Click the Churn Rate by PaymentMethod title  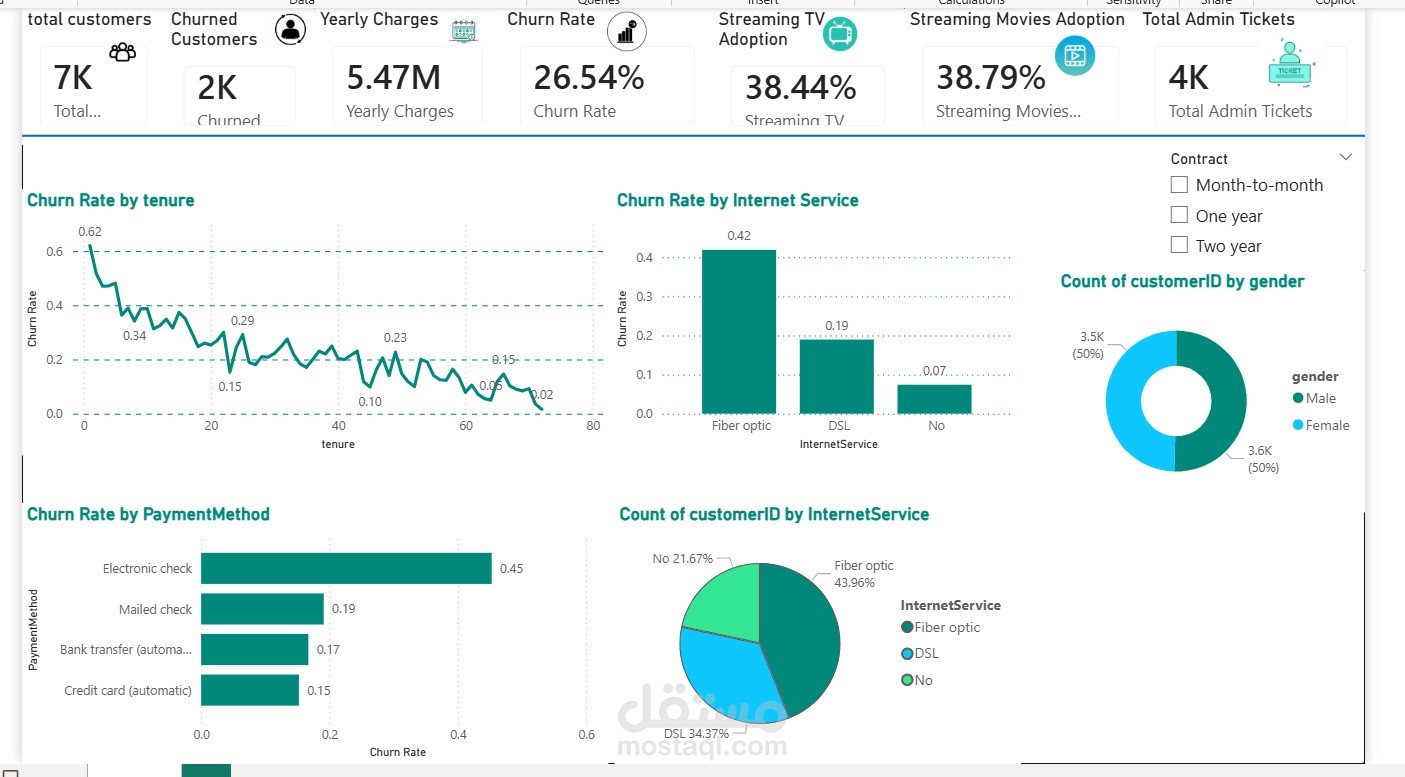pyautogui.click(x=149, y=514)
